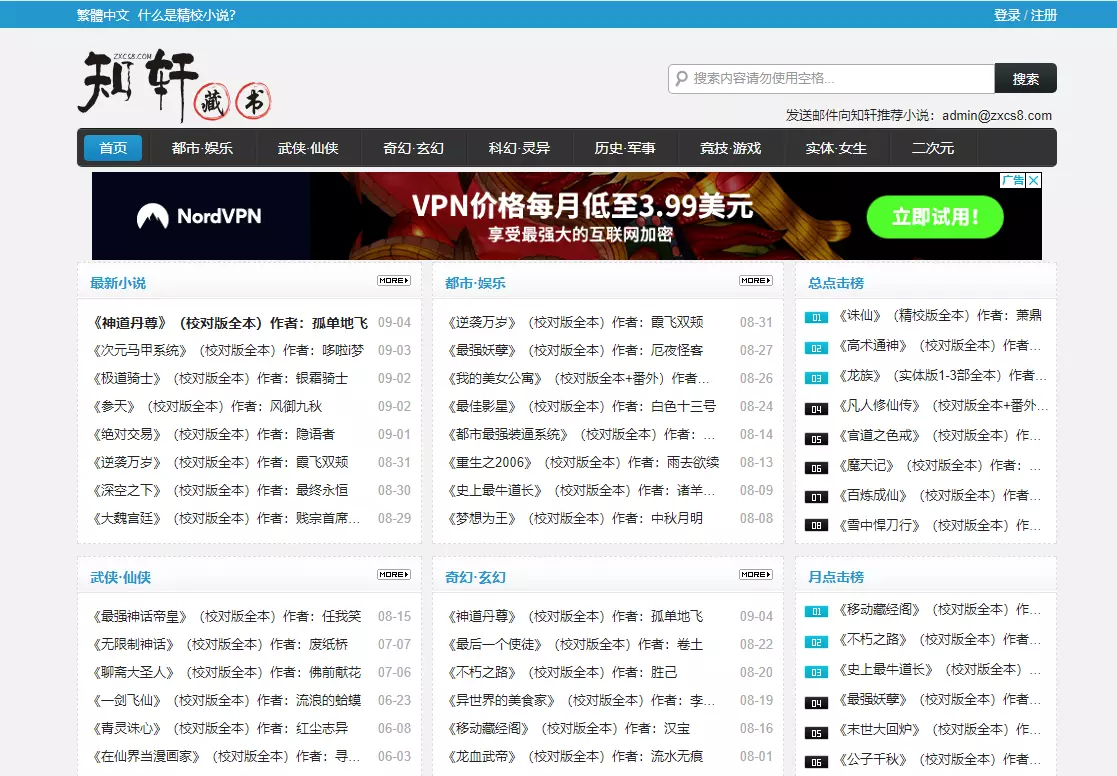The width and height of the screenshot is (1117, 776).
Task: Click rank 06 badge in 月点击榜
Action: click(x=816, y=762)
